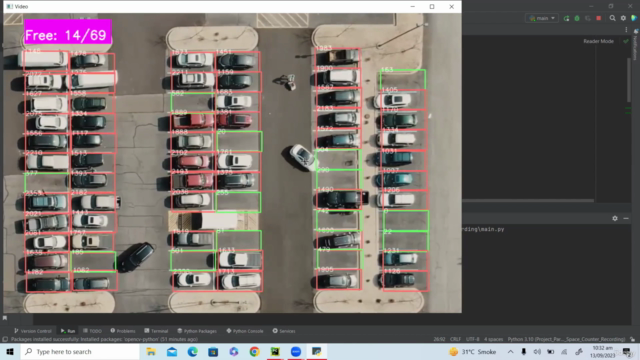Rerun main in PyCharm toolbar
This screenshot has width=640, height=360.
[x=566, y=18]
